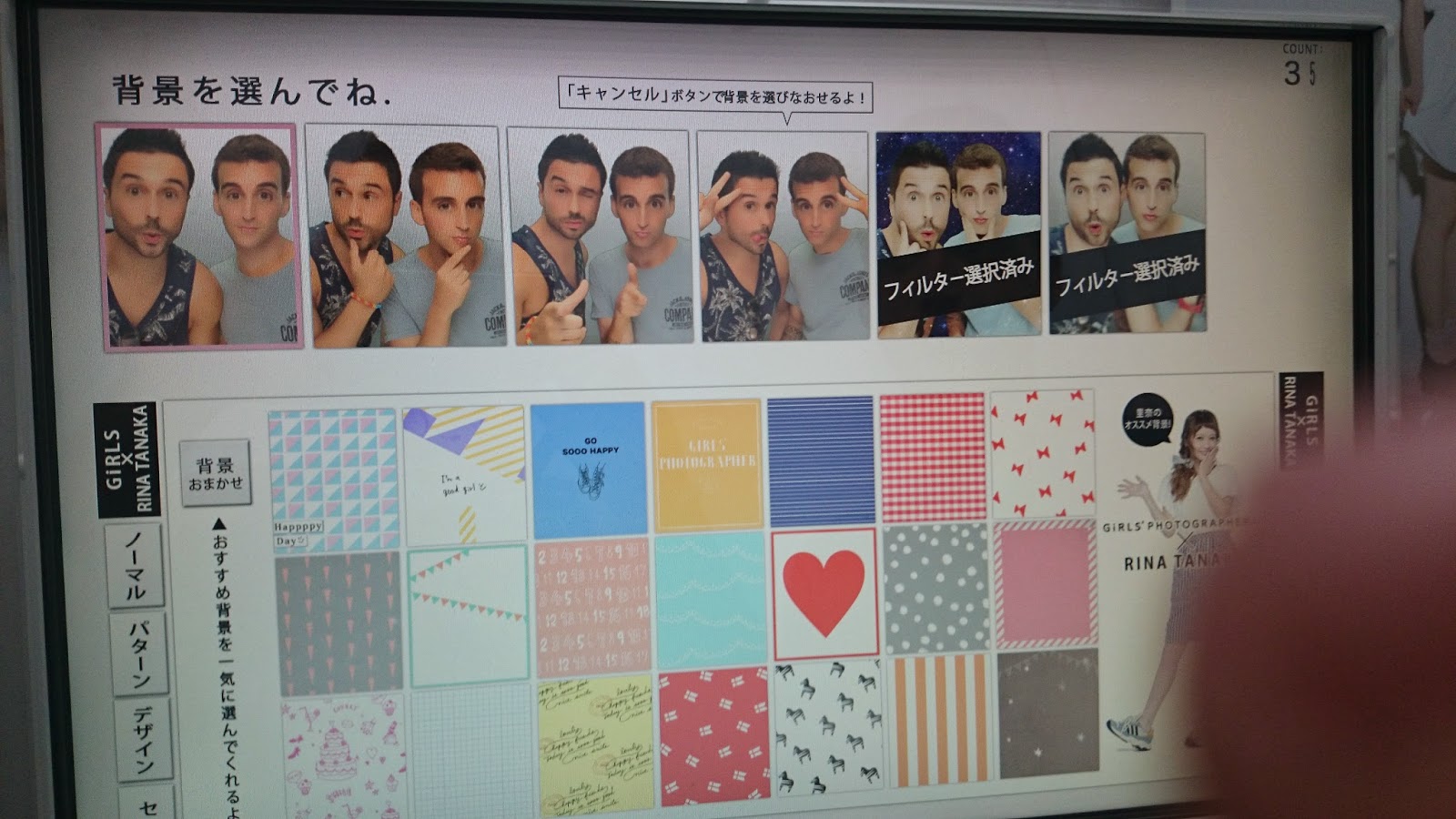Viewport: 1456px width, 819px height.
Task: Choose the red bows on white background
Action: pos(1042,454)
